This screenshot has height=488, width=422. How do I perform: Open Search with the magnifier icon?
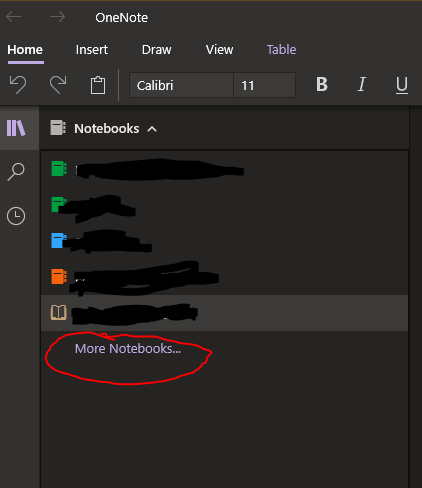tap(16, 172)
